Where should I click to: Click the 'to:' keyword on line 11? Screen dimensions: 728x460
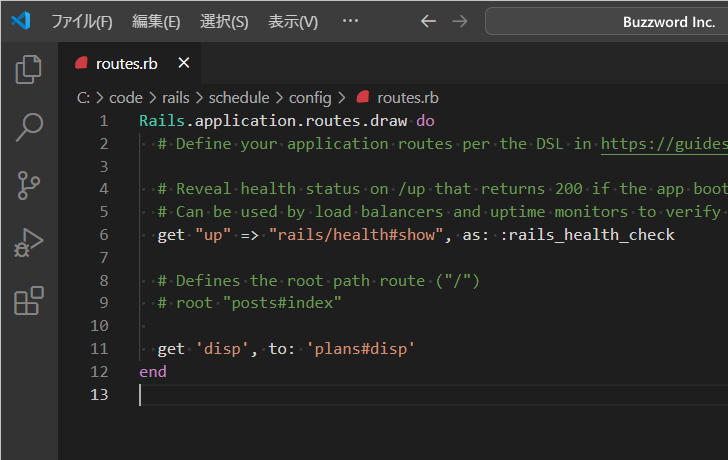click(282, 349)
